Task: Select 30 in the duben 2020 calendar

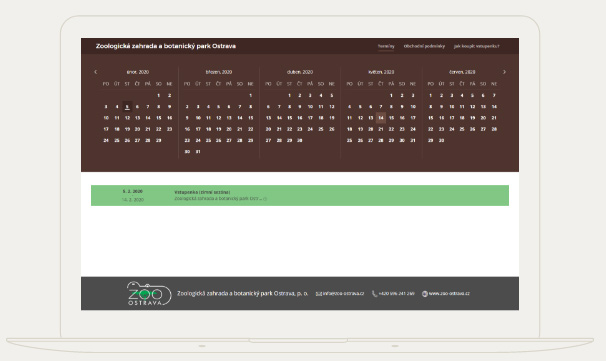Action: click(300, 140)
